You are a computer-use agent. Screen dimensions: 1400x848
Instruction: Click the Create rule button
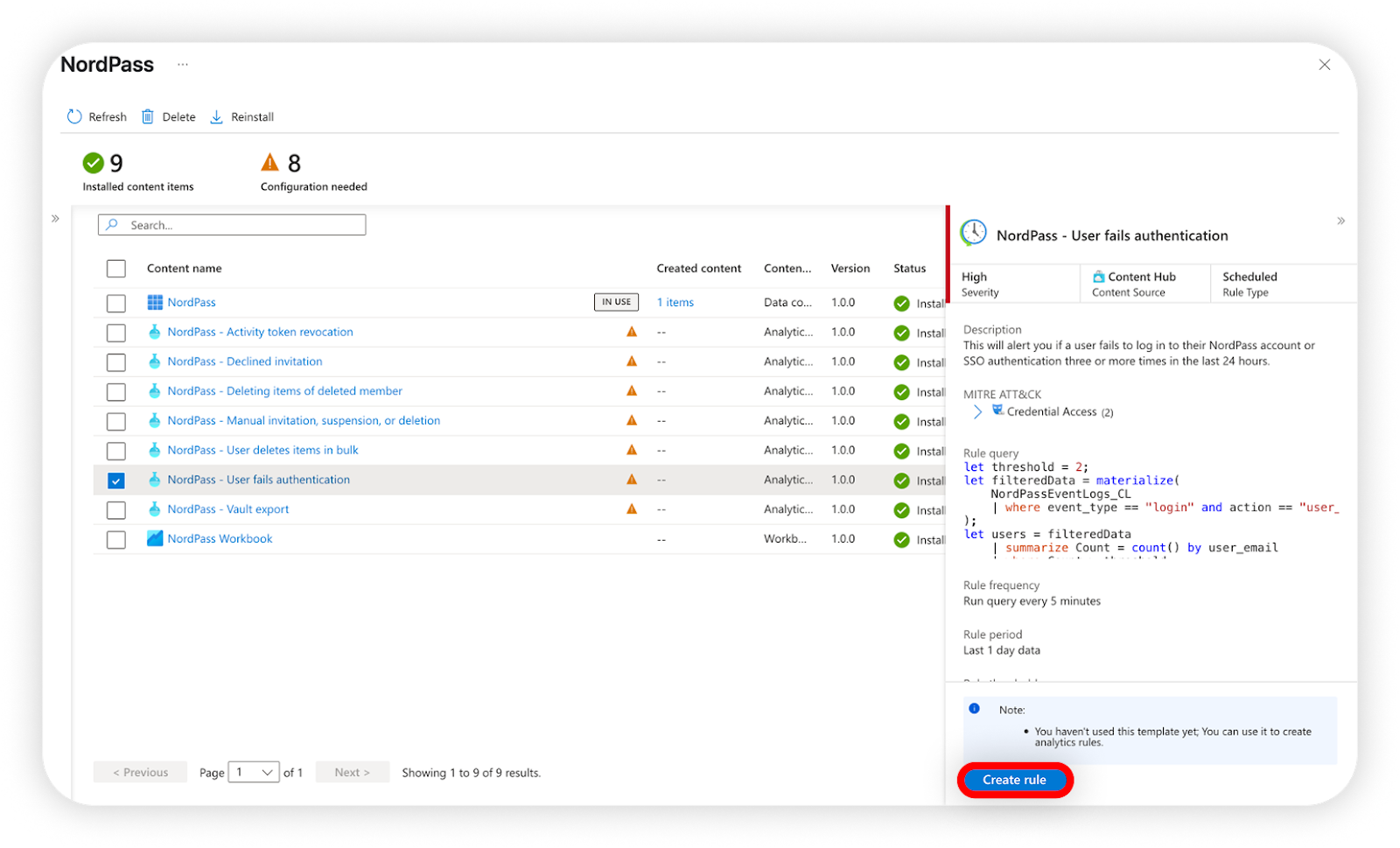(1015, 780)
